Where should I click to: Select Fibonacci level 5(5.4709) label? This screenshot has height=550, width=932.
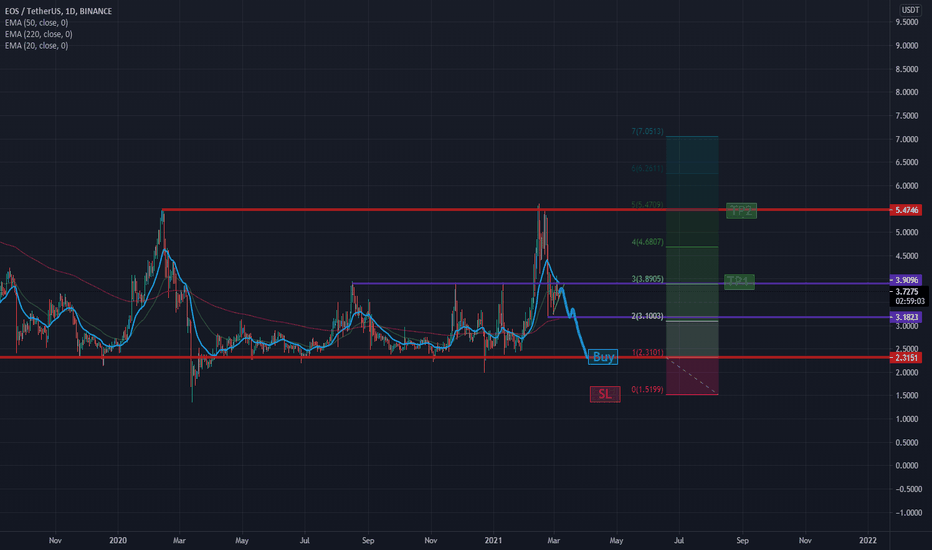point(647,205)
